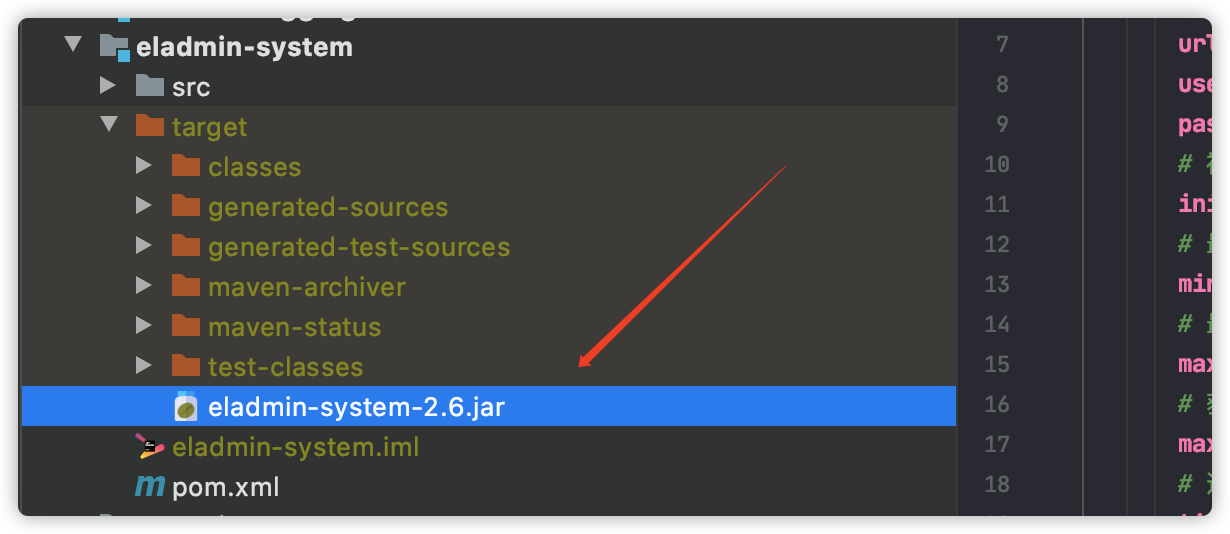Click the jar file icon of eladmin-system-2.6.jar

click(x=186, y=407)
